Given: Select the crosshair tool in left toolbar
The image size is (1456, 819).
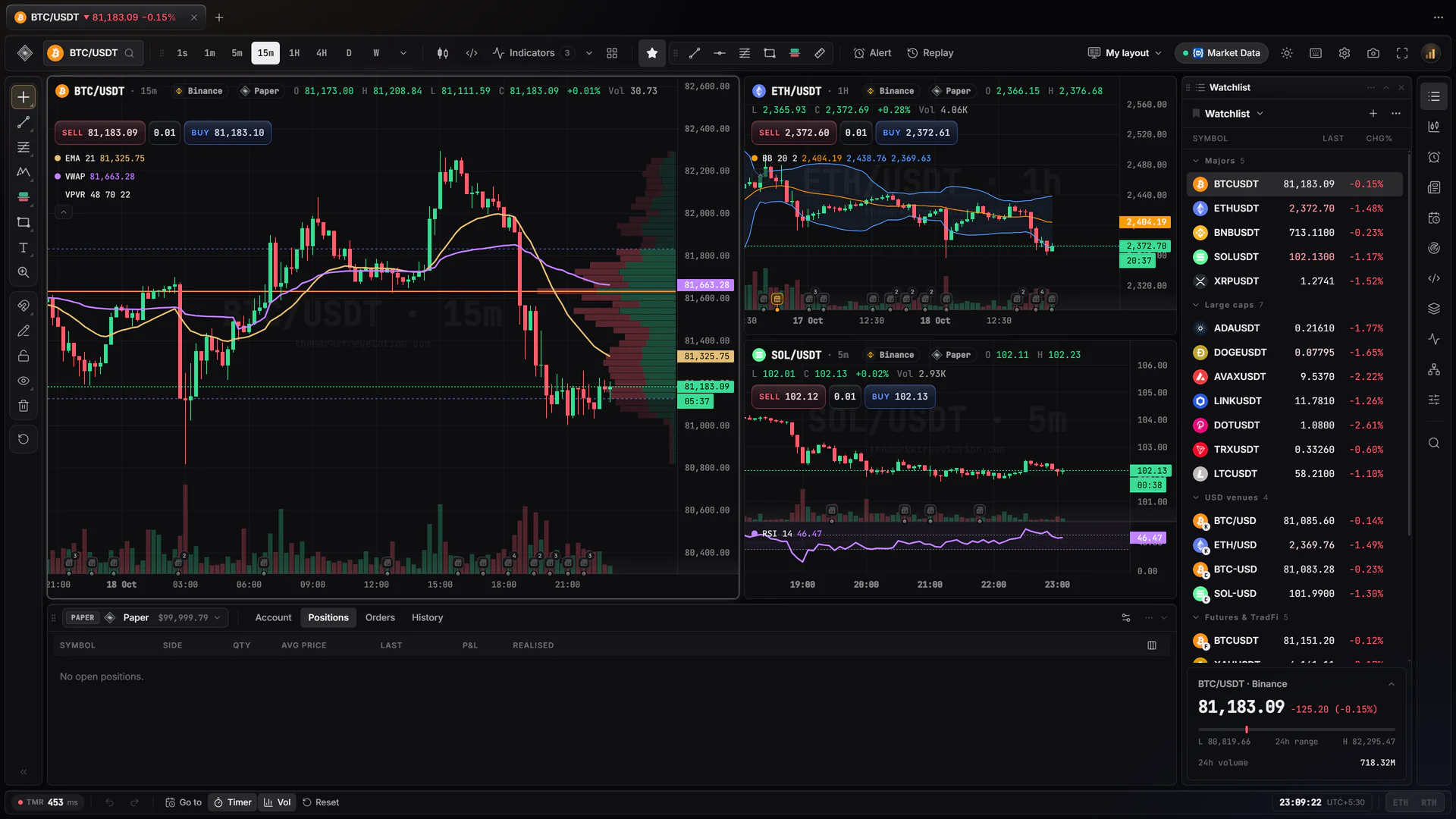Looking at the screenshot, I should tap(24, 97).
